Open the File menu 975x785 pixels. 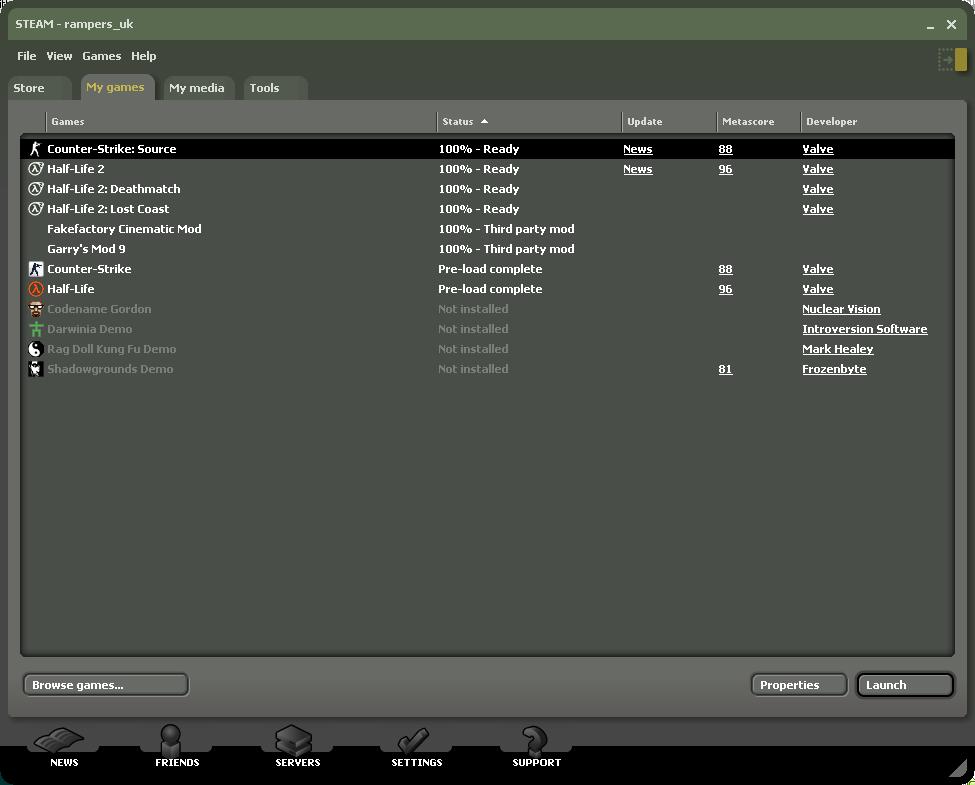coord(26,56)
